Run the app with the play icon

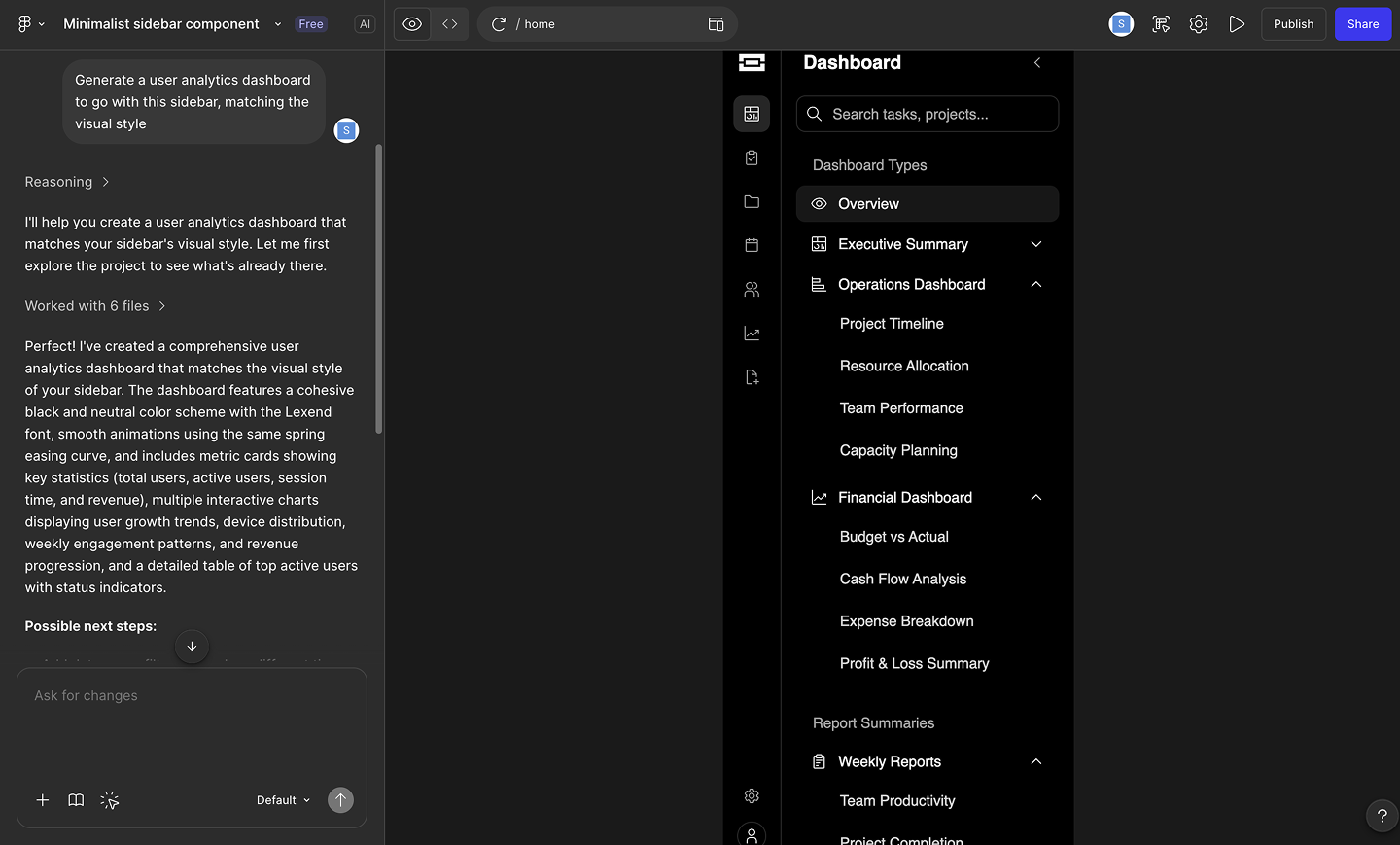coord(1237,23)
